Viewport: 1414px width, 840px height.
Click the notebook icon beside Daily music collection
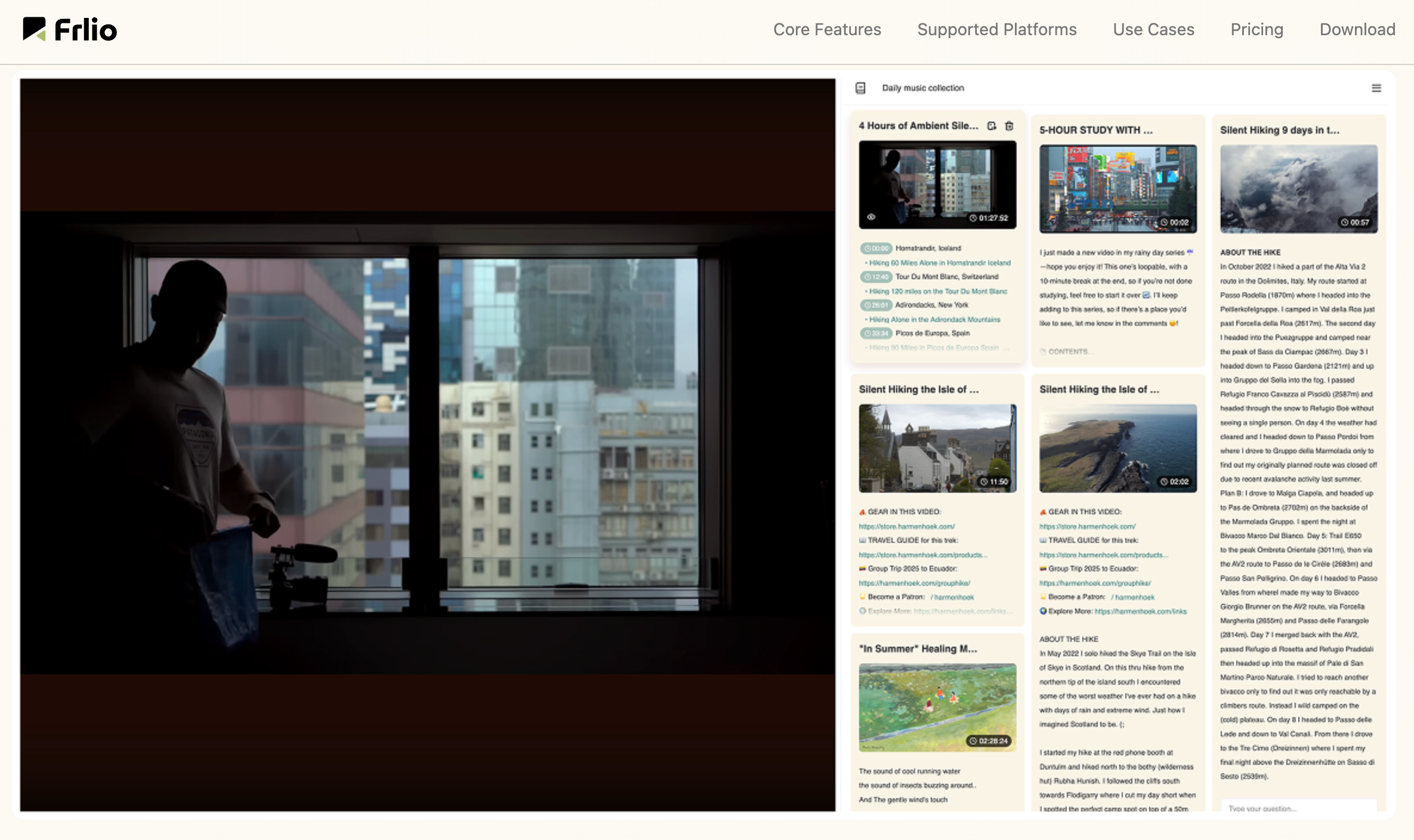860,88
